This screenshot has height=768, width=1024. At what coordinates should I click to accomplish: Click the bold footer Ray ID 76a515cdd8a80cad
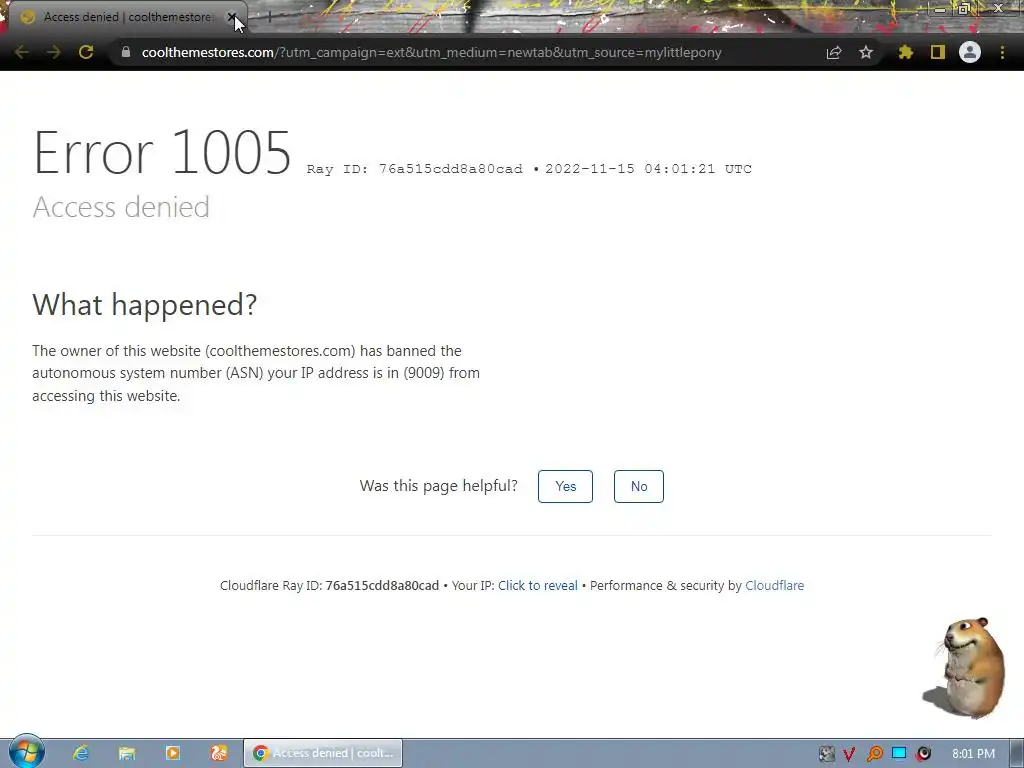click(382, 586)
